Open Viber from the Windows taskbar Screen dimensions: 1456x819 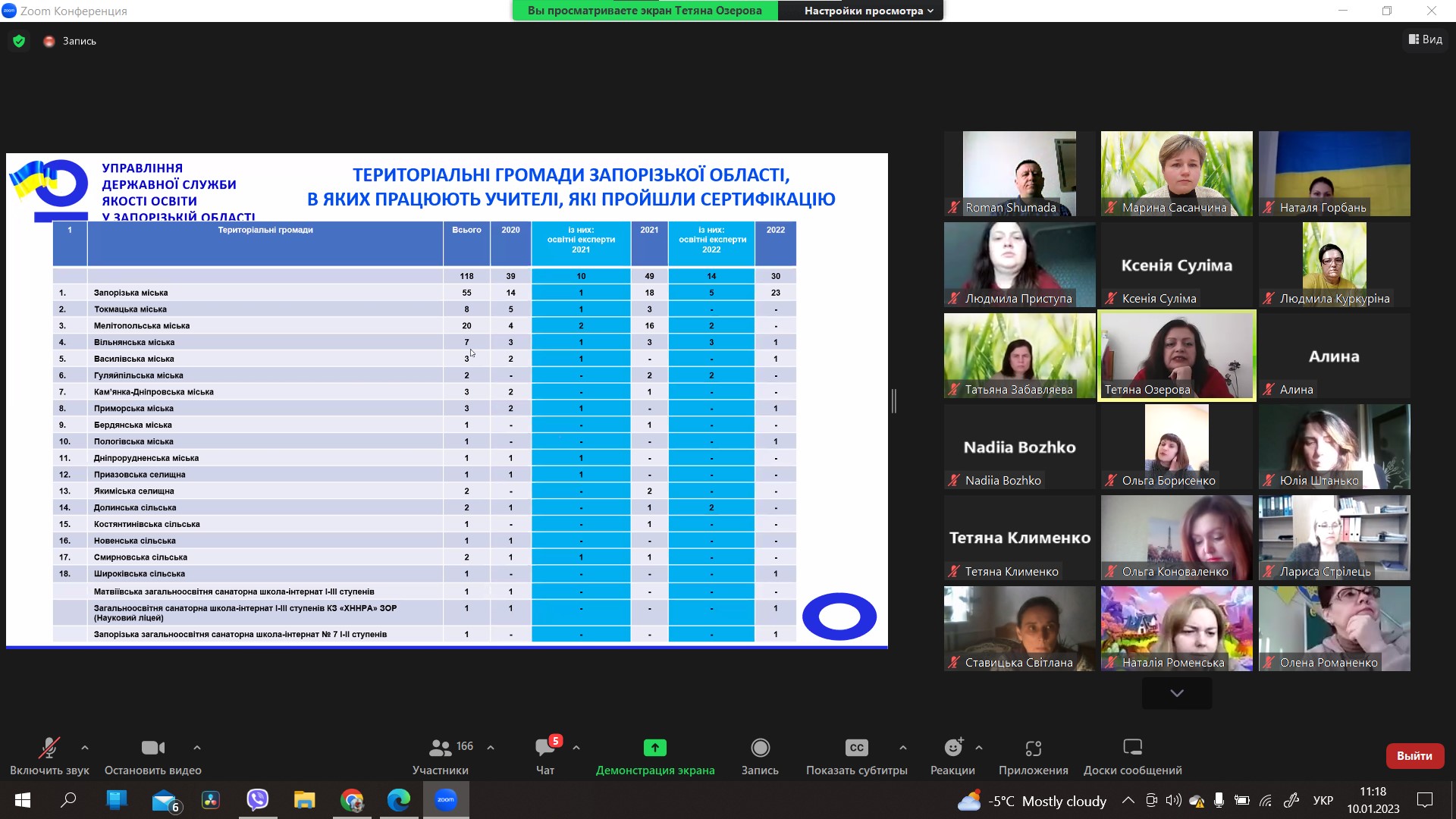(x=258, y=800)
